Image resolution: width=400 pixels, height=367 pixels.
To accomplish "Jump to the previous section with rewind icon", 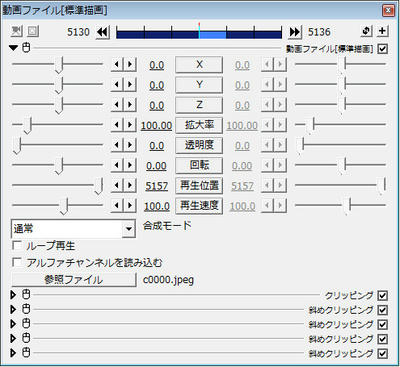I will [103, 32].
